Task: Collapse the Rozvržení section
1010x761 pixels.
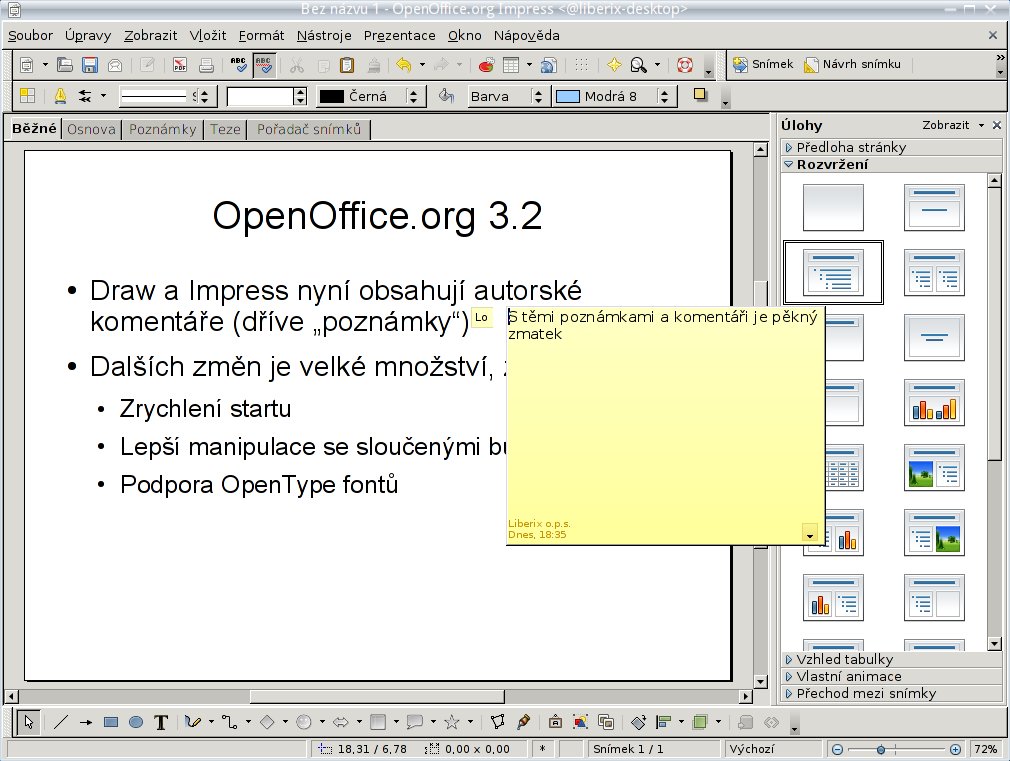Action: pos(891,164)
